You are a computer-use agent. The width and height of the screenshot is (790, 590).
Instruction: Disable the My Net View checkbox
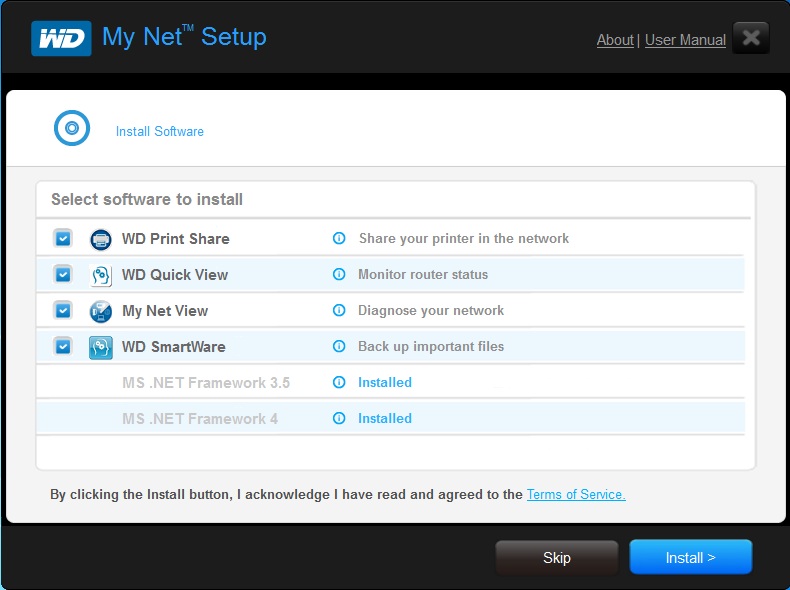(x=63, y=310)
